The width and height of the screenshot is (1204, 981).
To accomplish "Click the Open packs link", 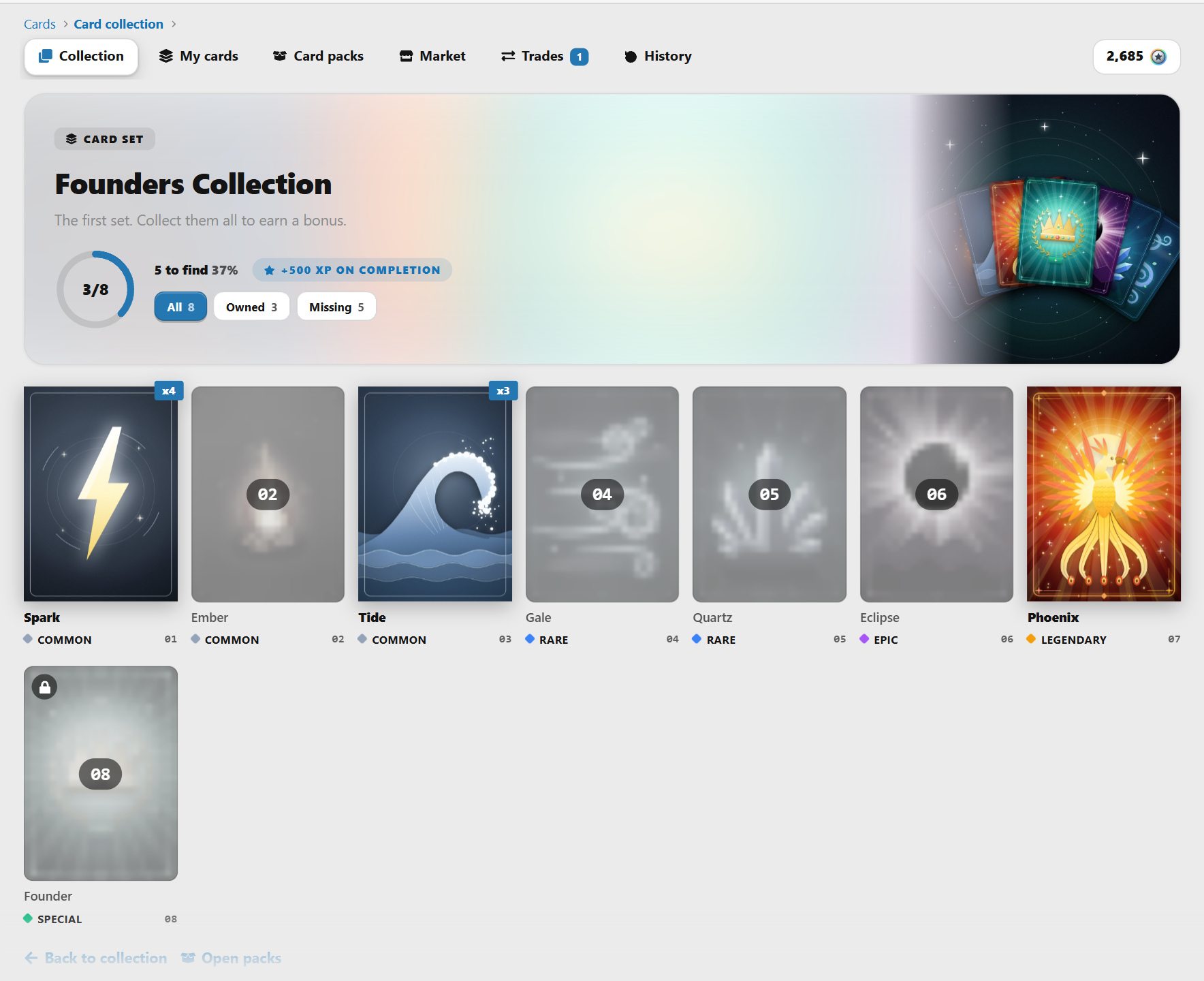I will coord(231,958).
